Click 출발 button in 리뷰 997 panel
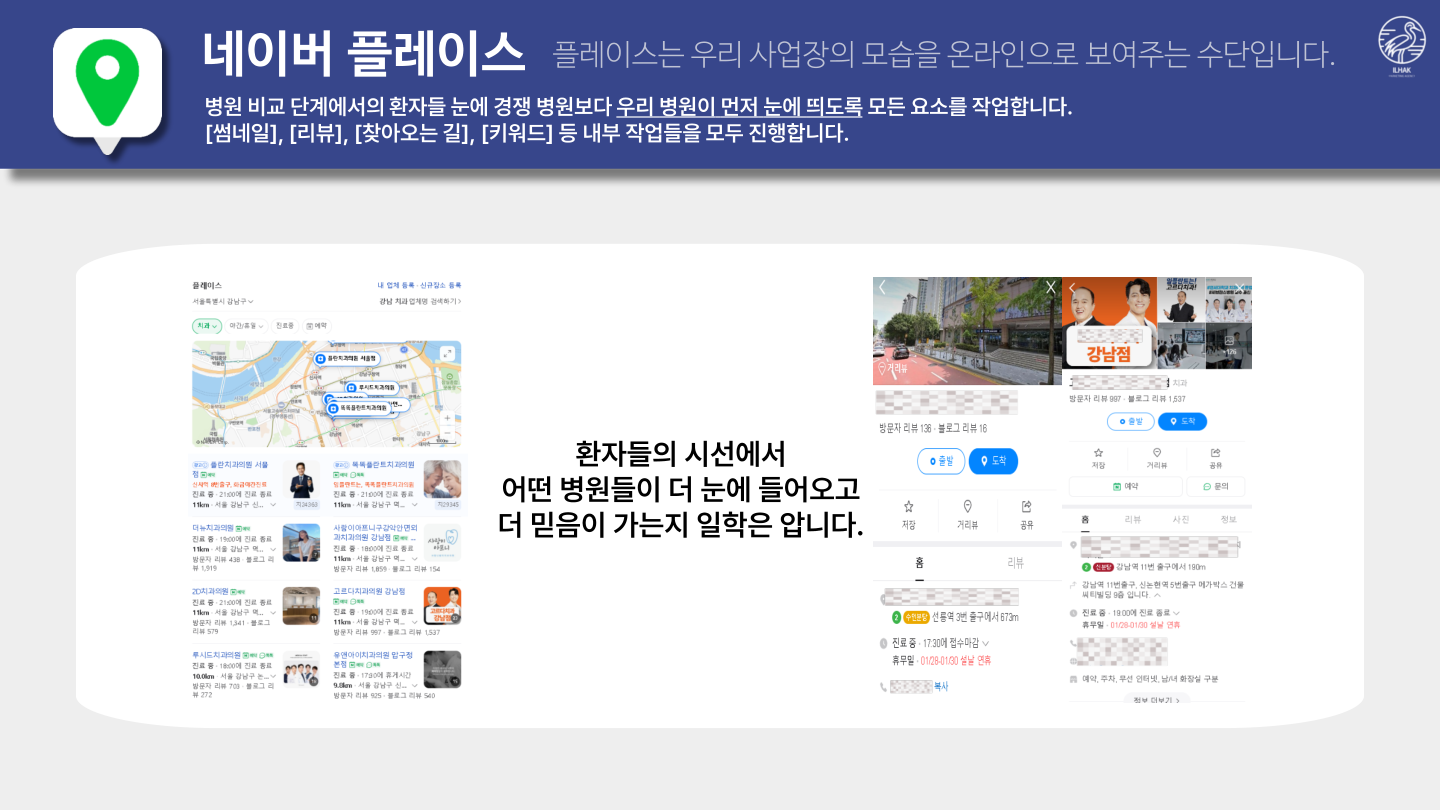Screen dimensions: 1440x810 1131,421
